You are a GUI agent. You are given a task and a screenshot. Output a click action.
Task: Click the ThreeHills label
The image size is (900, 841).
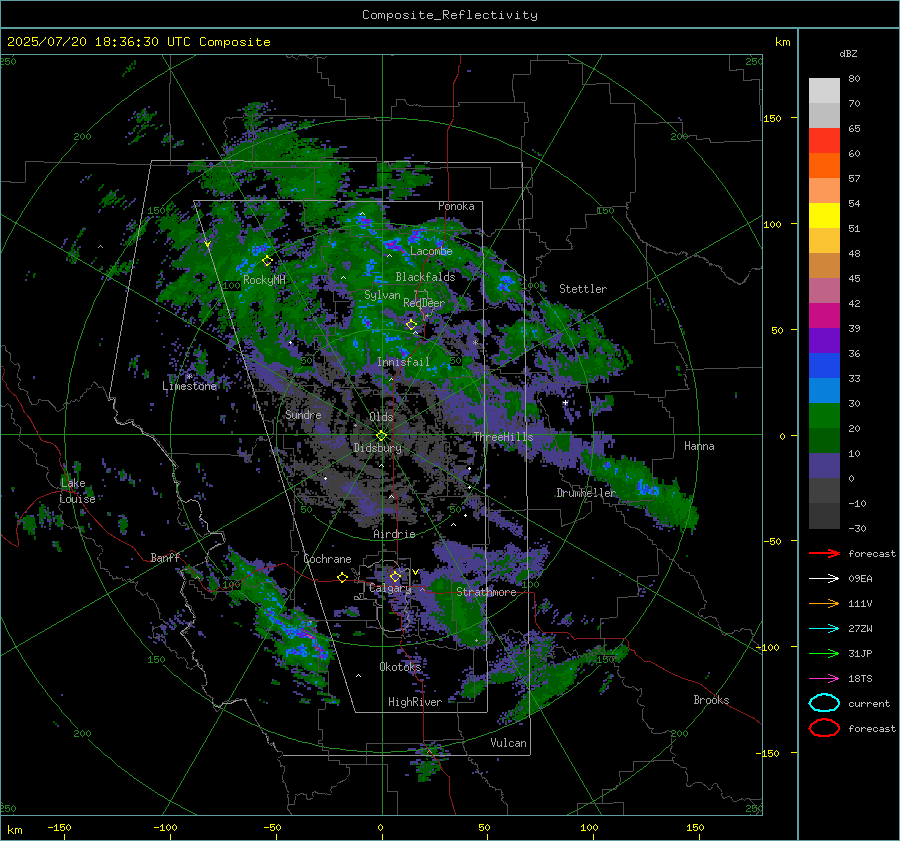503,437
